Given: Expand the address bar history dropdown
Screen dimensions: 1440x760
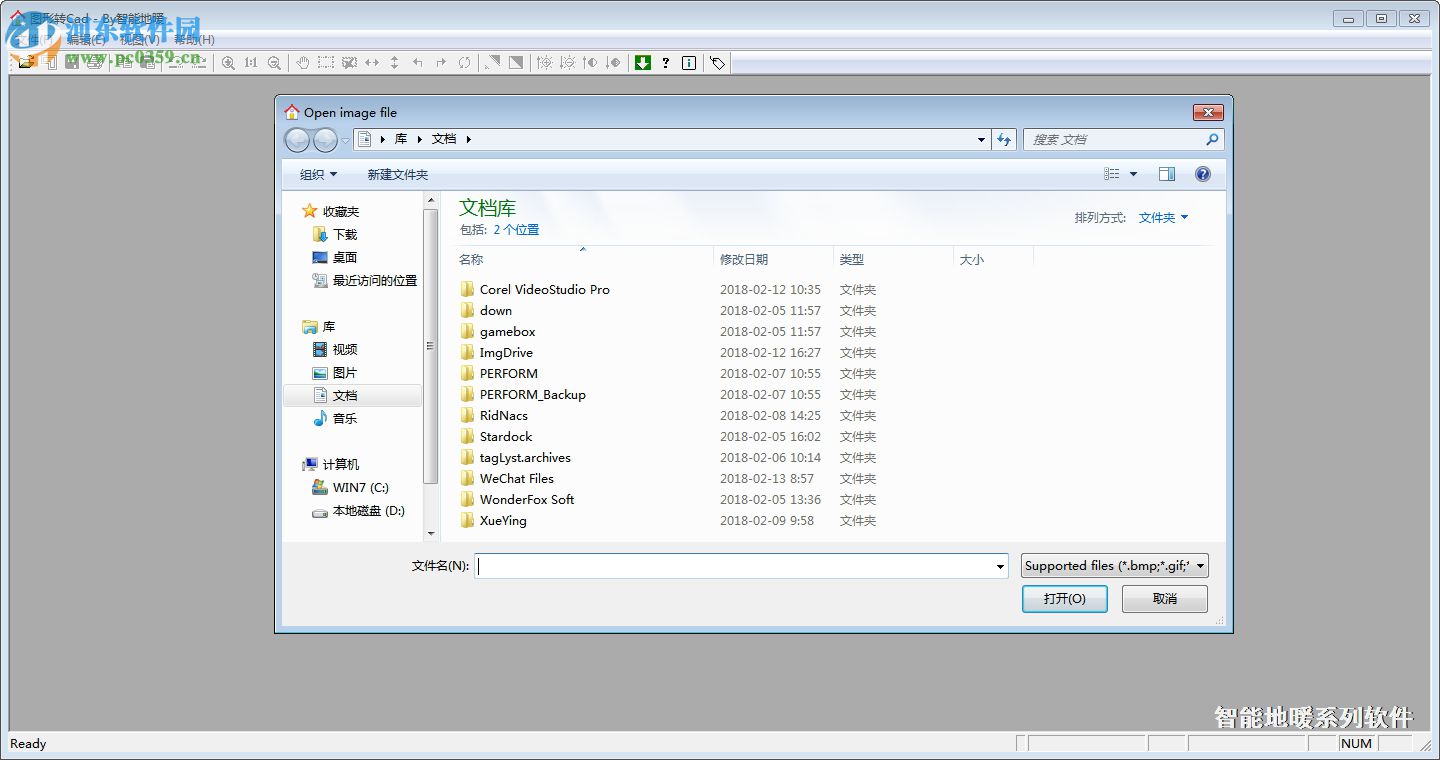Looking at the screenshot, I should pyautogui.click(x=980, y=139).
